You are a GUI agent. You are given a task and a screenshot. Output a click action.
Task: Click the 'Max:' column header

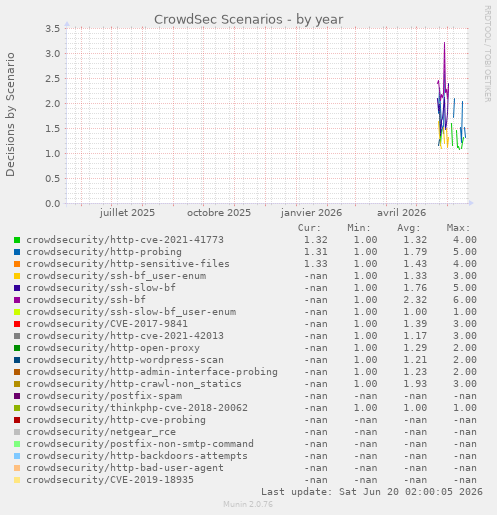458,228
